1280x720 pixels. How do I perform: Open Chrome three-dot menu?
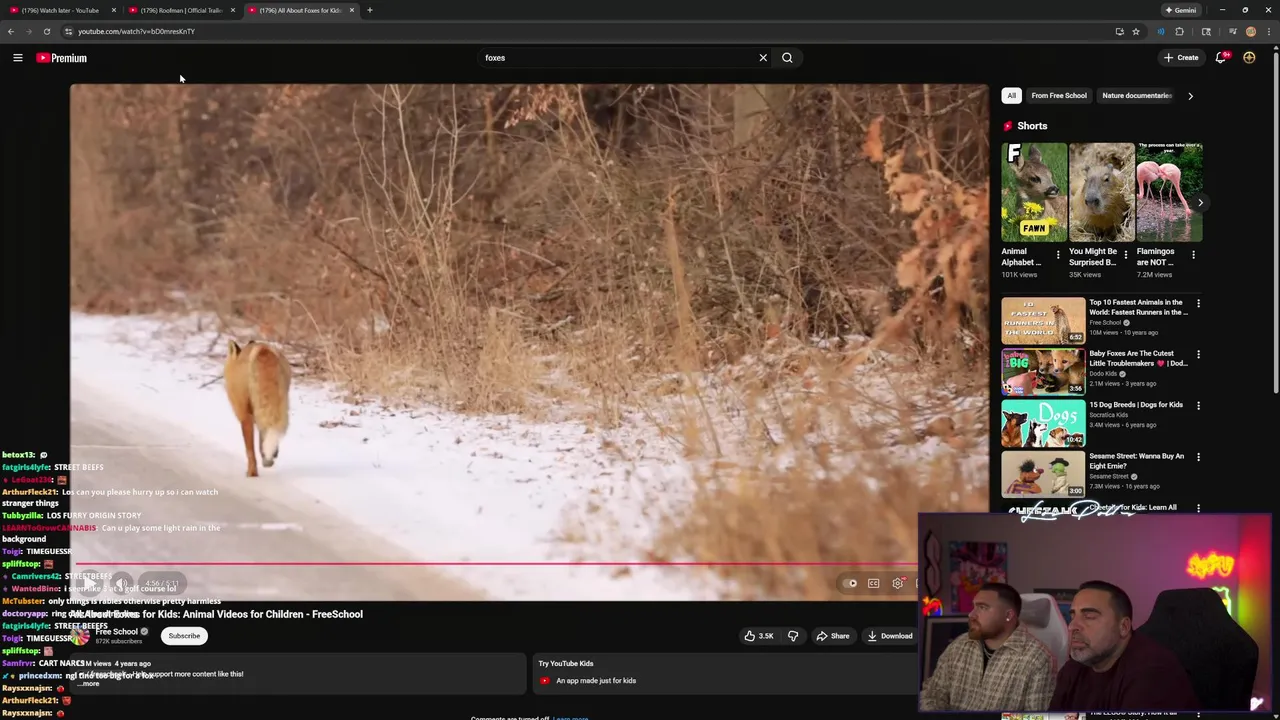click(1269, 31)
